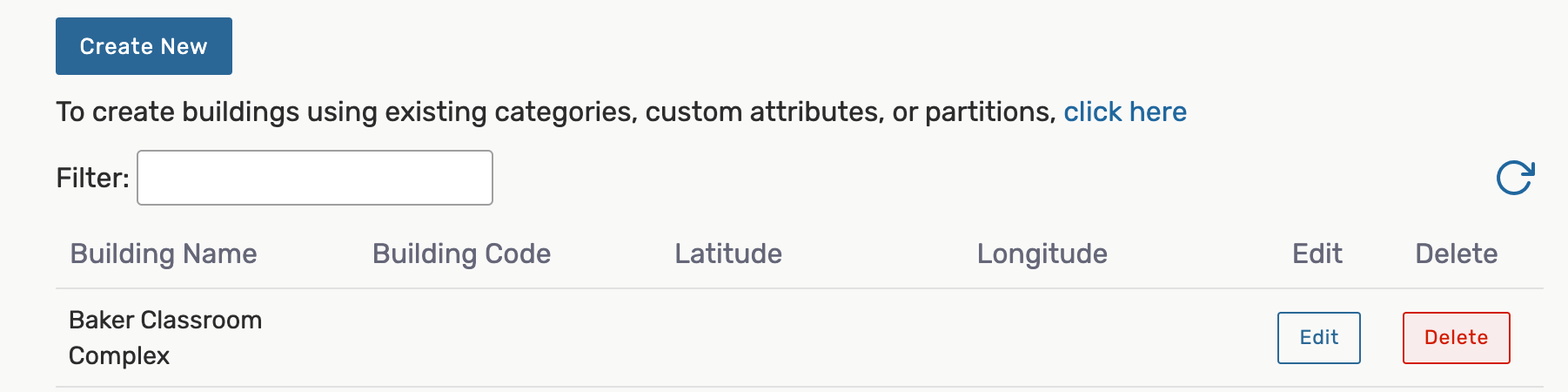Click the word "Complex" in the building name

[x=119, y=356]
